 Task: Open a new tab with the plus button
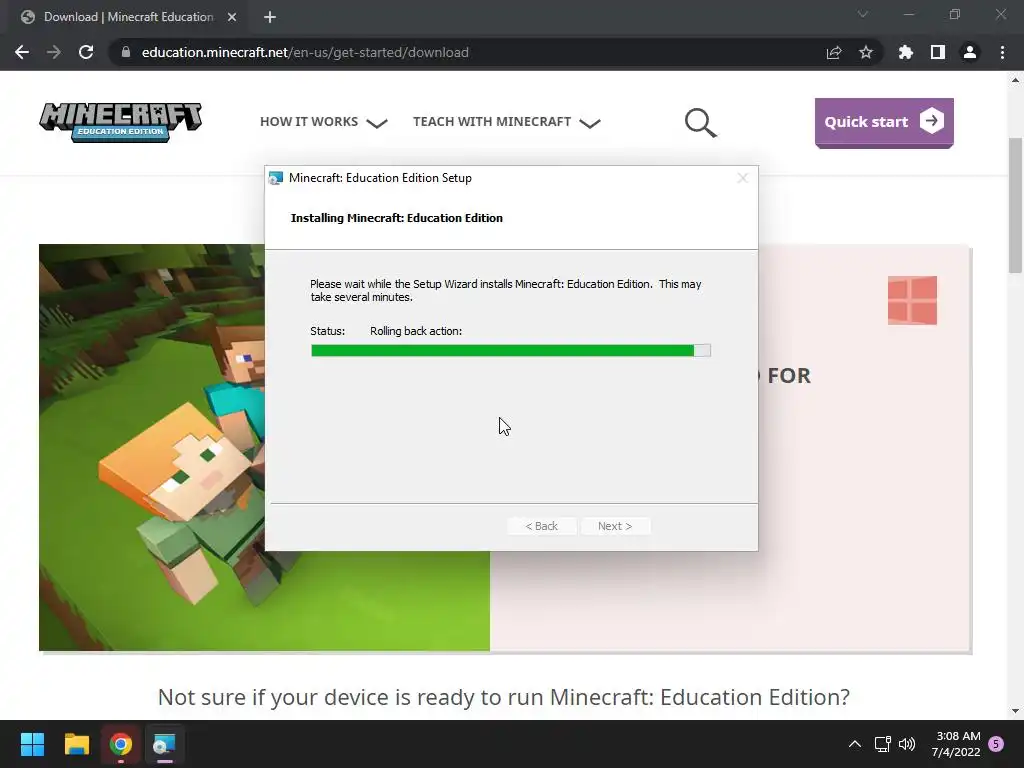(270, 17)
